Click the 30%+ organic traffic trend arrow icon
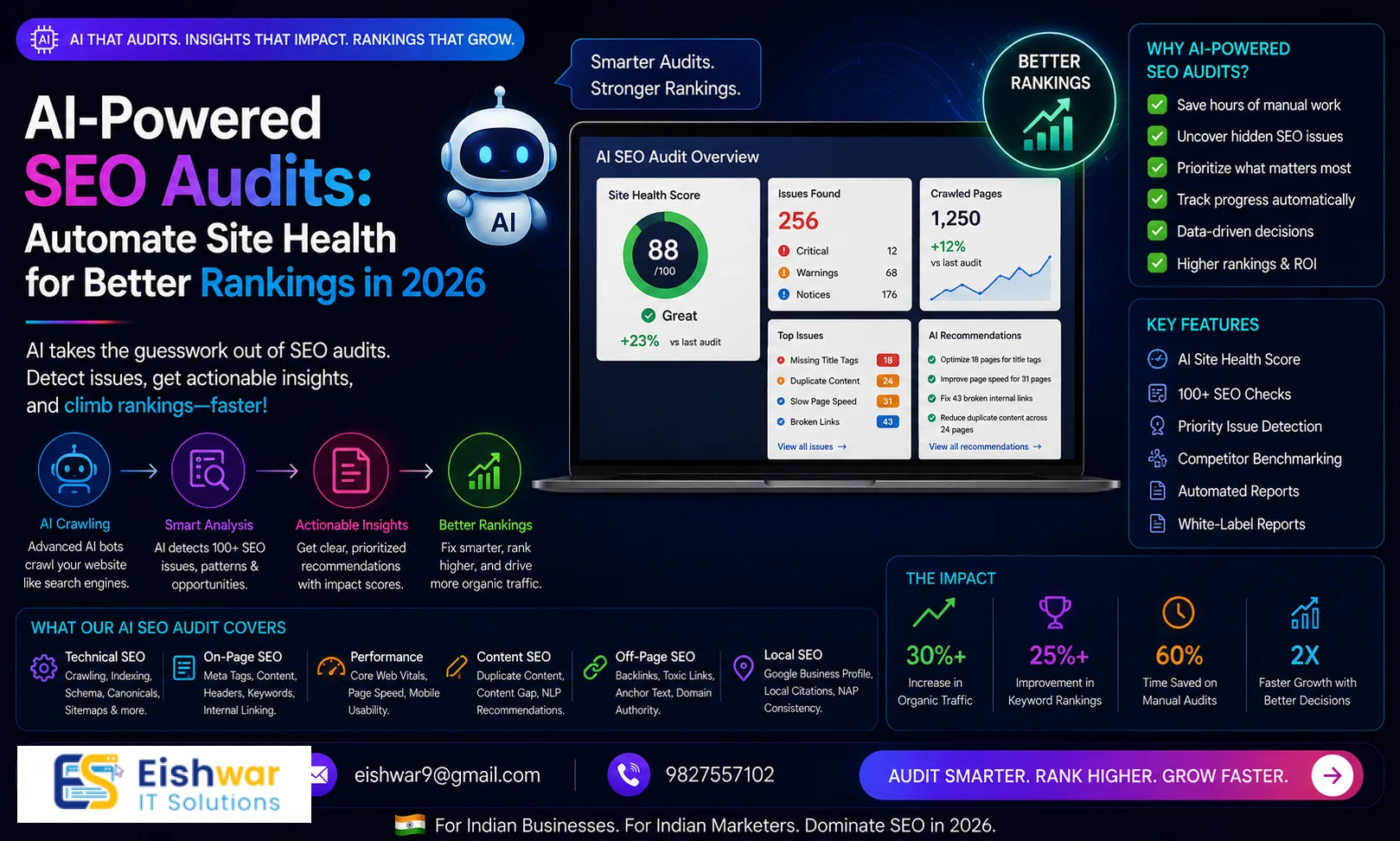This screenshot has width=1400, height=841. tap(934, 613)
